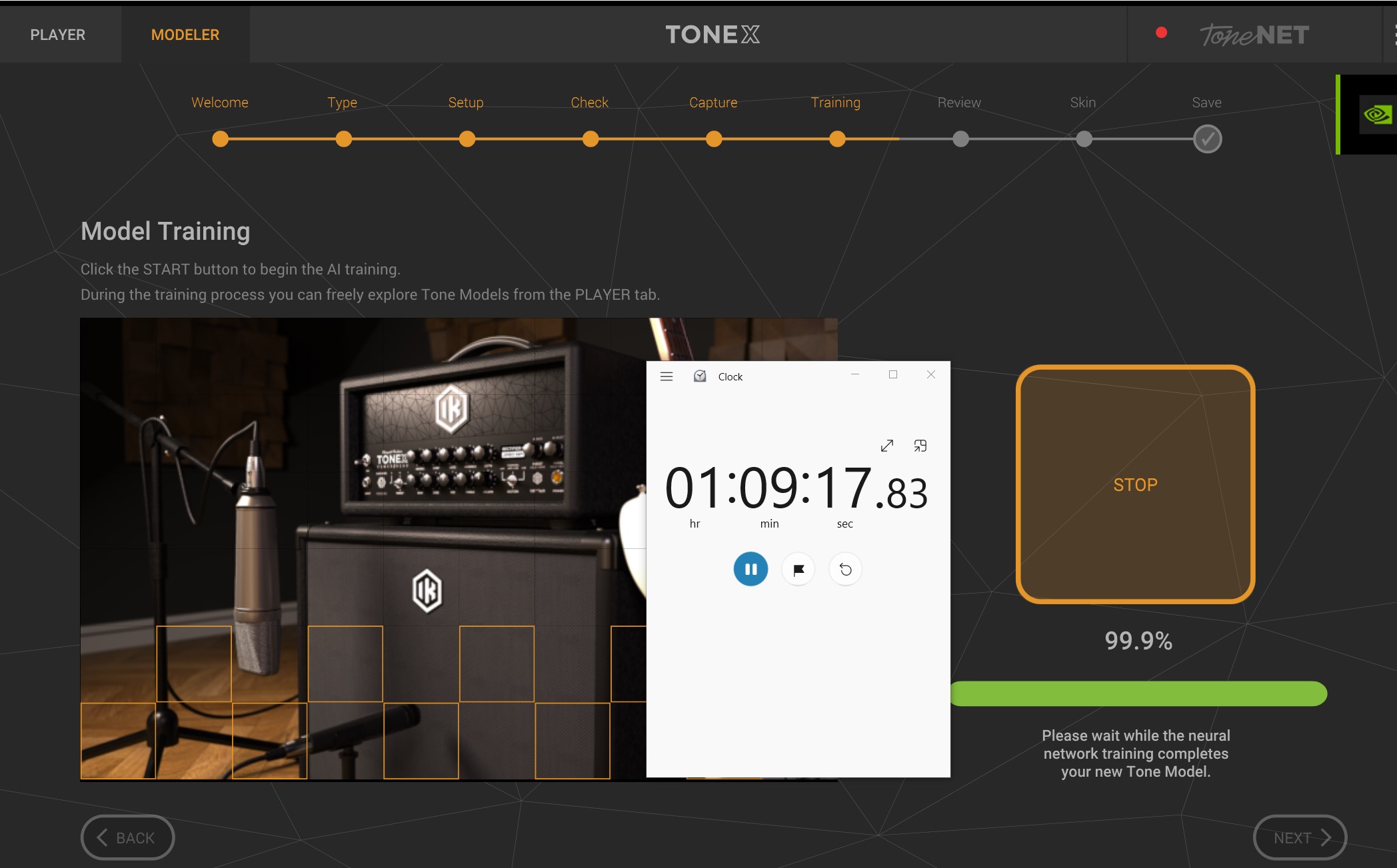Go to the Skin step dot
The image size is (1397, 868).
[x=1084, y=139]
